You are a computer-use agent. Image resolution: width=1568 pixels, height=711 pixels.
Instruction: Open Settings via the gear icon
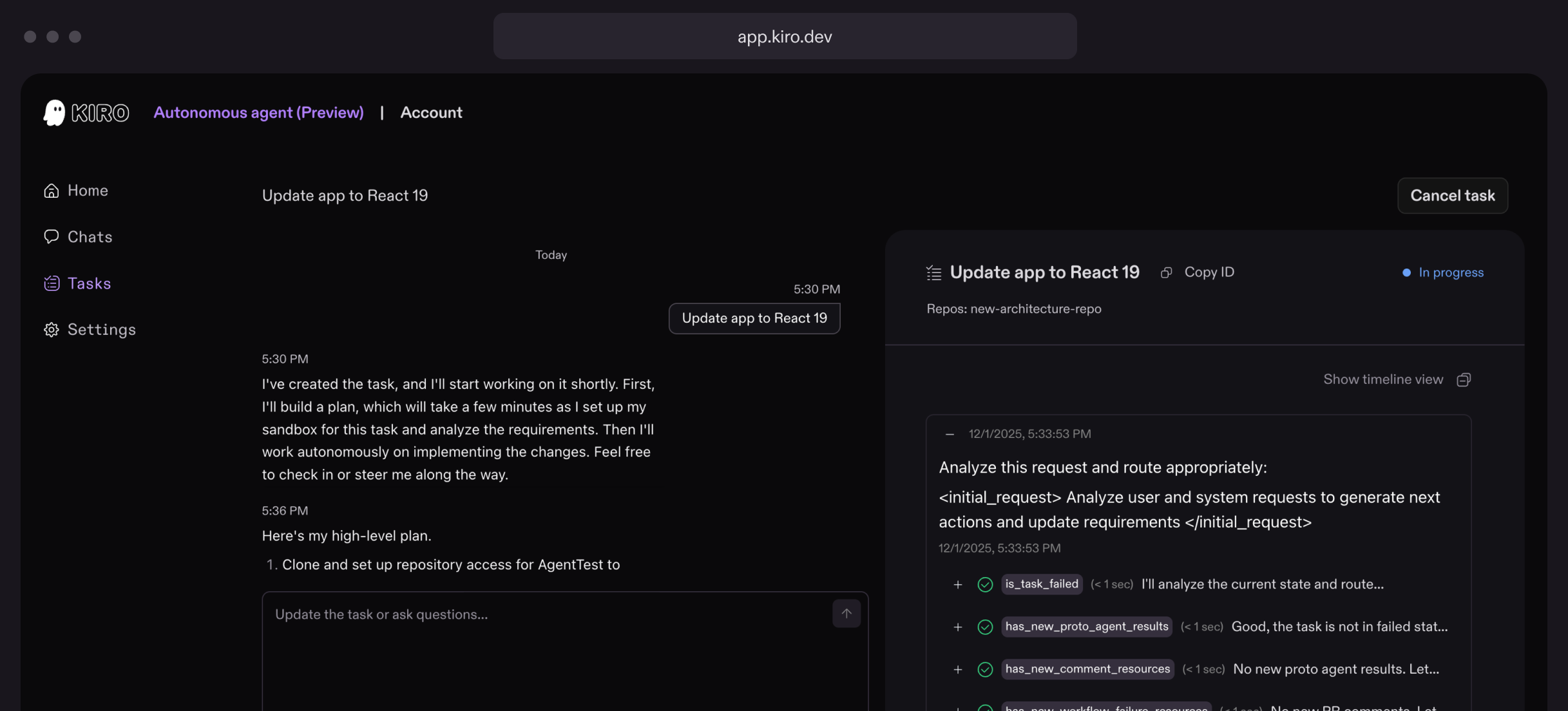click(52, 329)
